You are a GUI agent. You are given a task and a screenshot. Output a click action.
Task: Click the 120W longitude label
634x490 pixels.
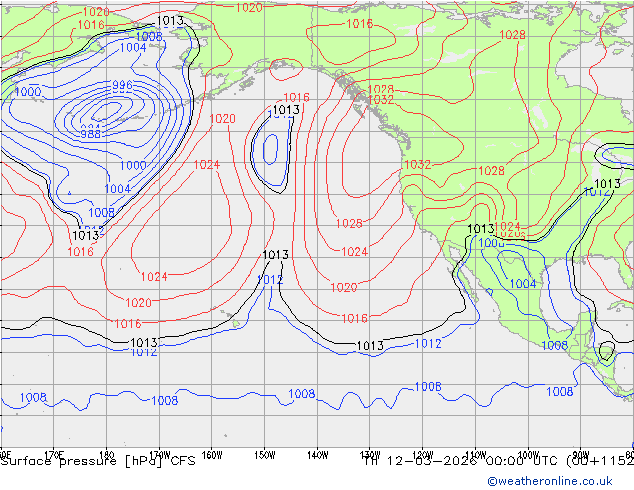click(423, 454)
